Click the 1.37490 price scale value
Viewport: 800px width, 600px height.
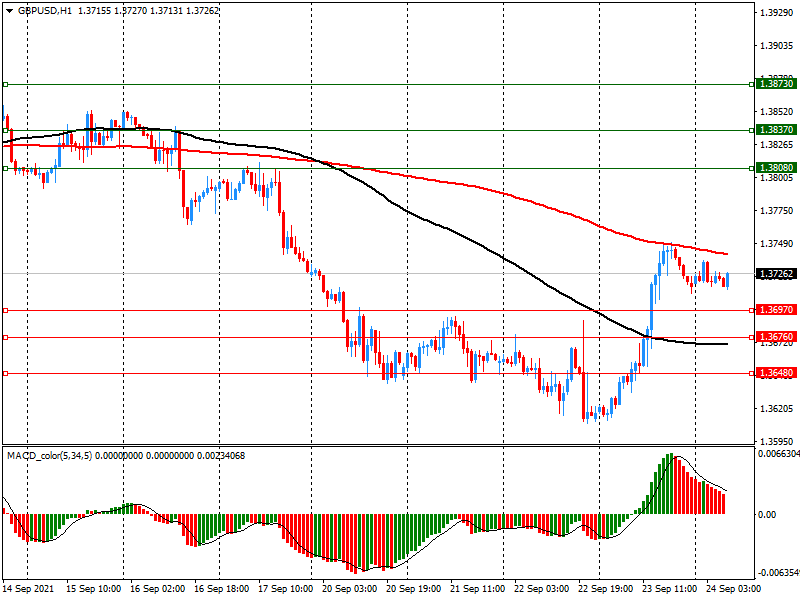pos(777,244)
